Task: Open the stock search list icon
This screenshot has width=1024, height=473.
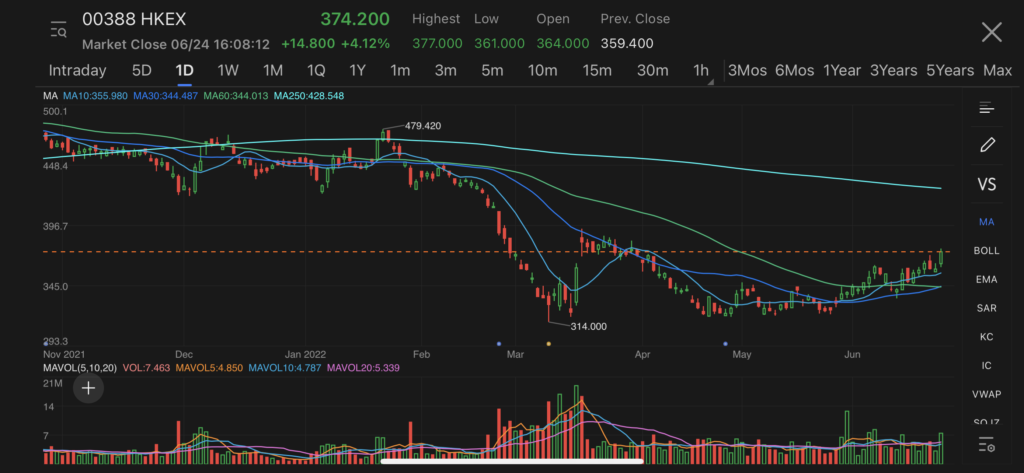Action: 58,30
